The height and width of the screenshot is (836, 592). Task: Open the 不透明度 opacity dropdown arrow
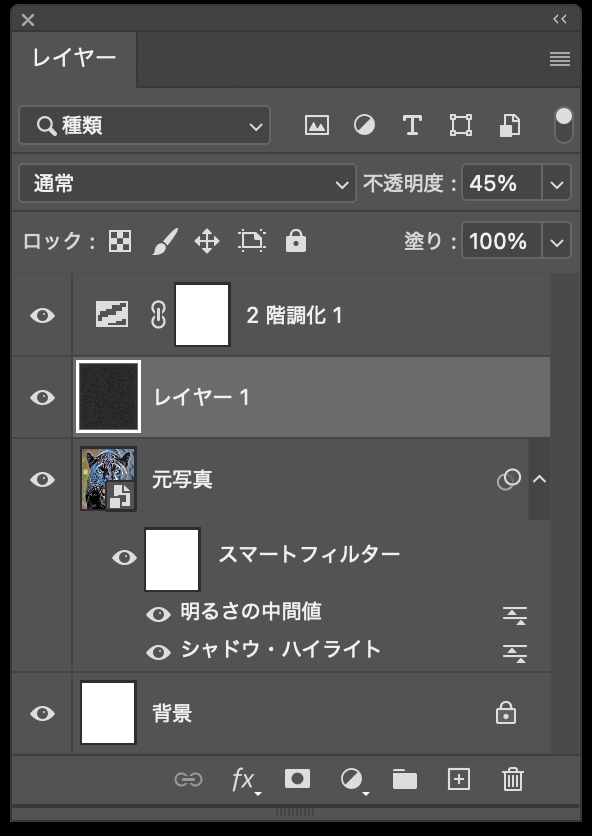(x=556, y=183)
